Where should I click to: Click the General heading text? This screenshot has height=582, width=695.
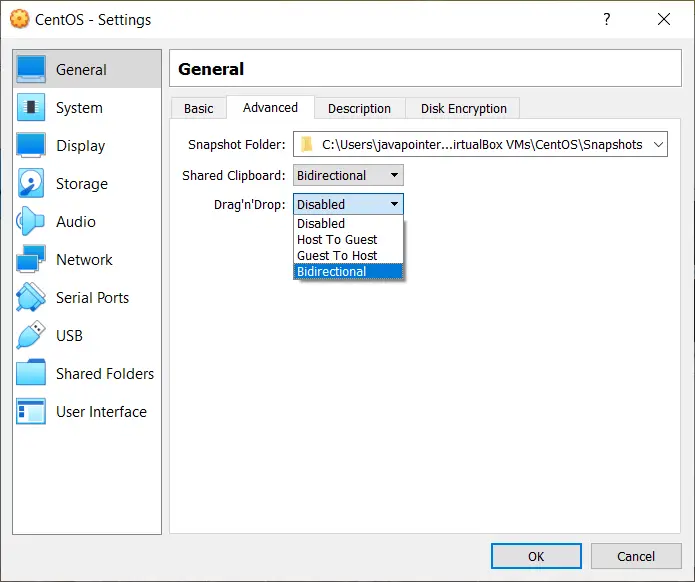click(x=211, y=69)
